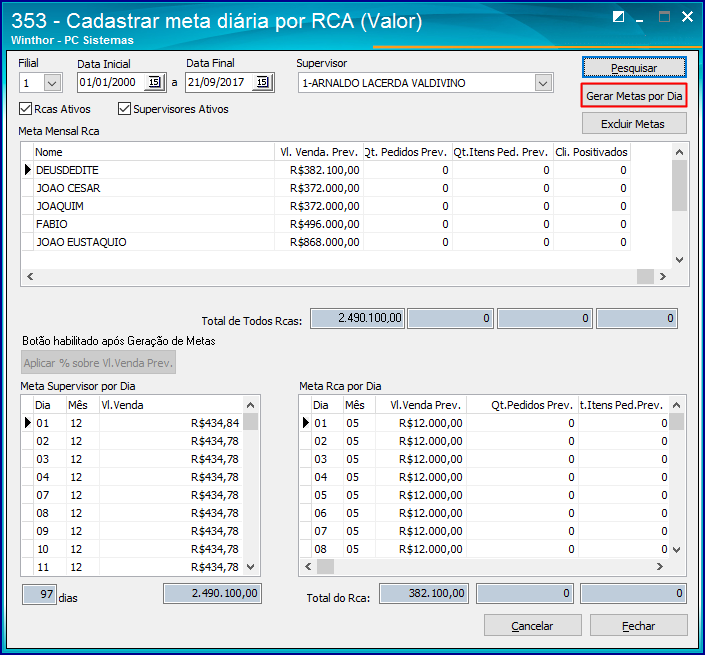Toggle the Supervisores Ativos checkbox
The width and height of the screenshot is (705, 655).
pyautogui.click(x=125, y=109)
